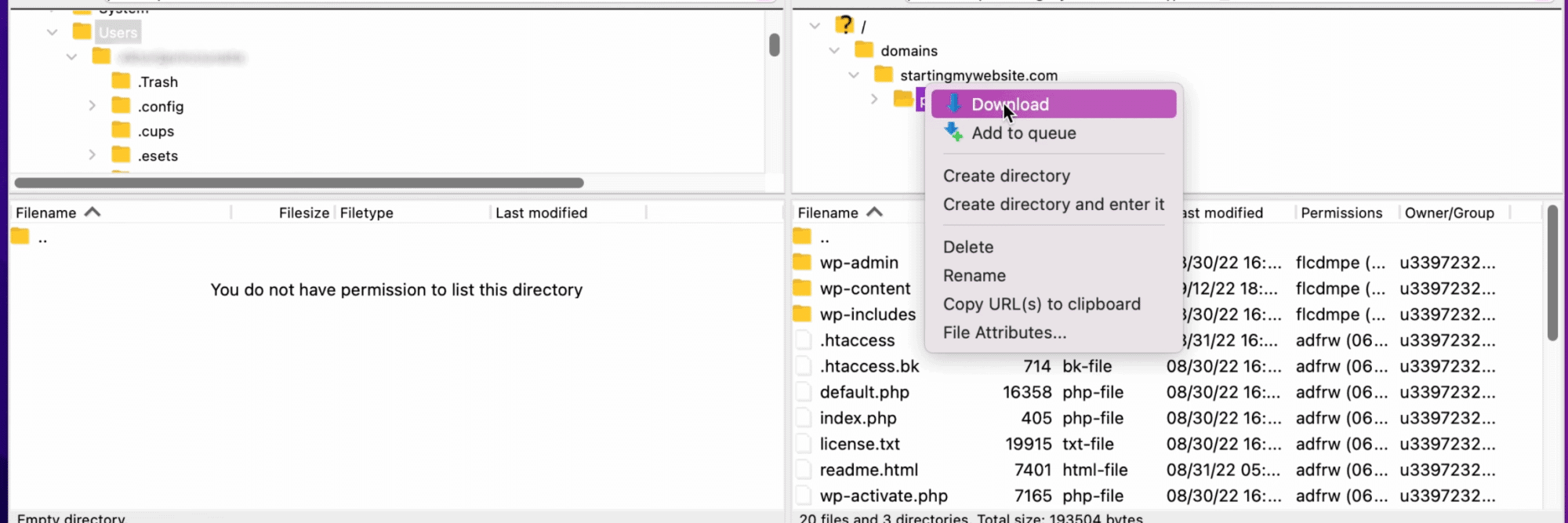Expand the .esets folder node
1568x523 pixels.
click(92, 155)
